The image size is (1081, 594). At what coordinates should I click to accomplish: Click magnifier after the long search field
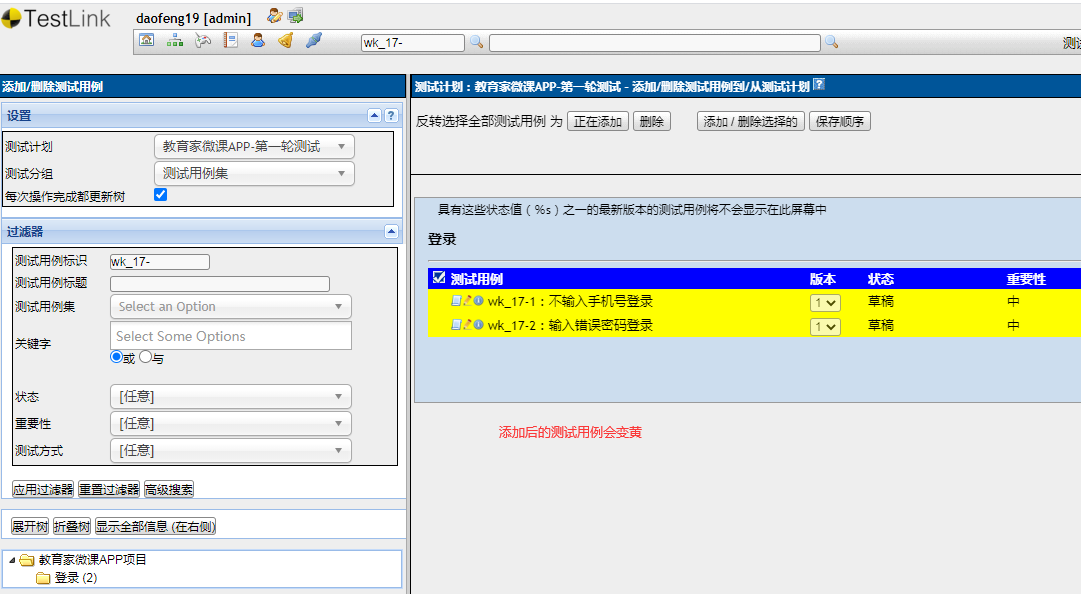click(x=832, y=42)
